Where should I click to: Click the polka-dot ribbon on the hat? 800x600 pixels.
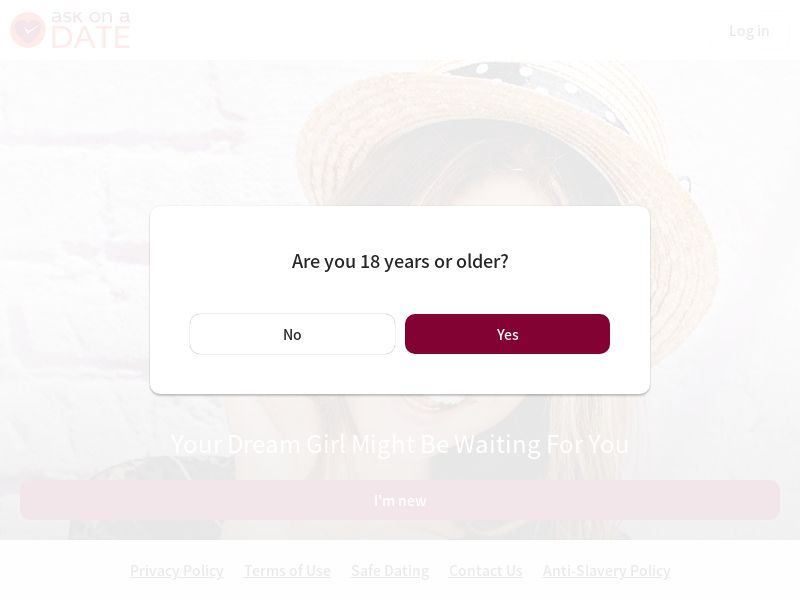click(540, 85)
